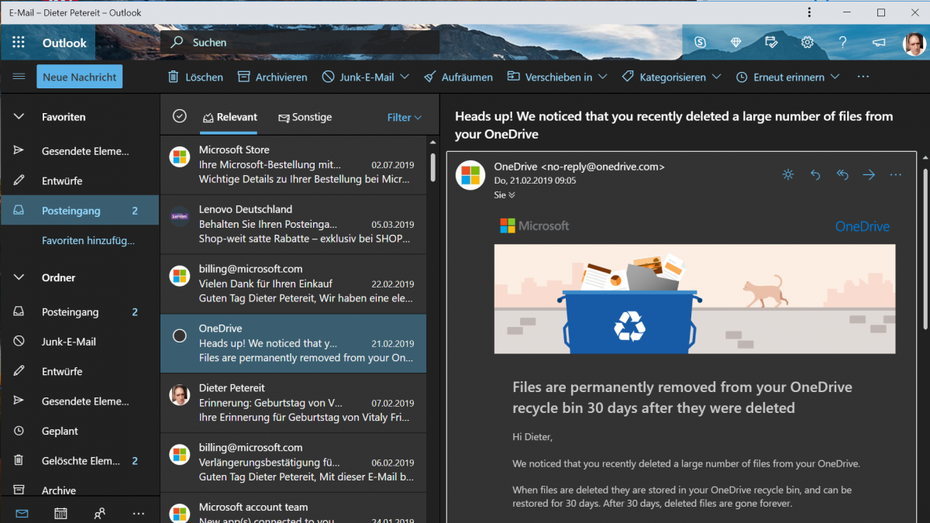Click the reply all arrow icon
The width and height of the screenshot is (930, 523).
click(x=842, y=175)
